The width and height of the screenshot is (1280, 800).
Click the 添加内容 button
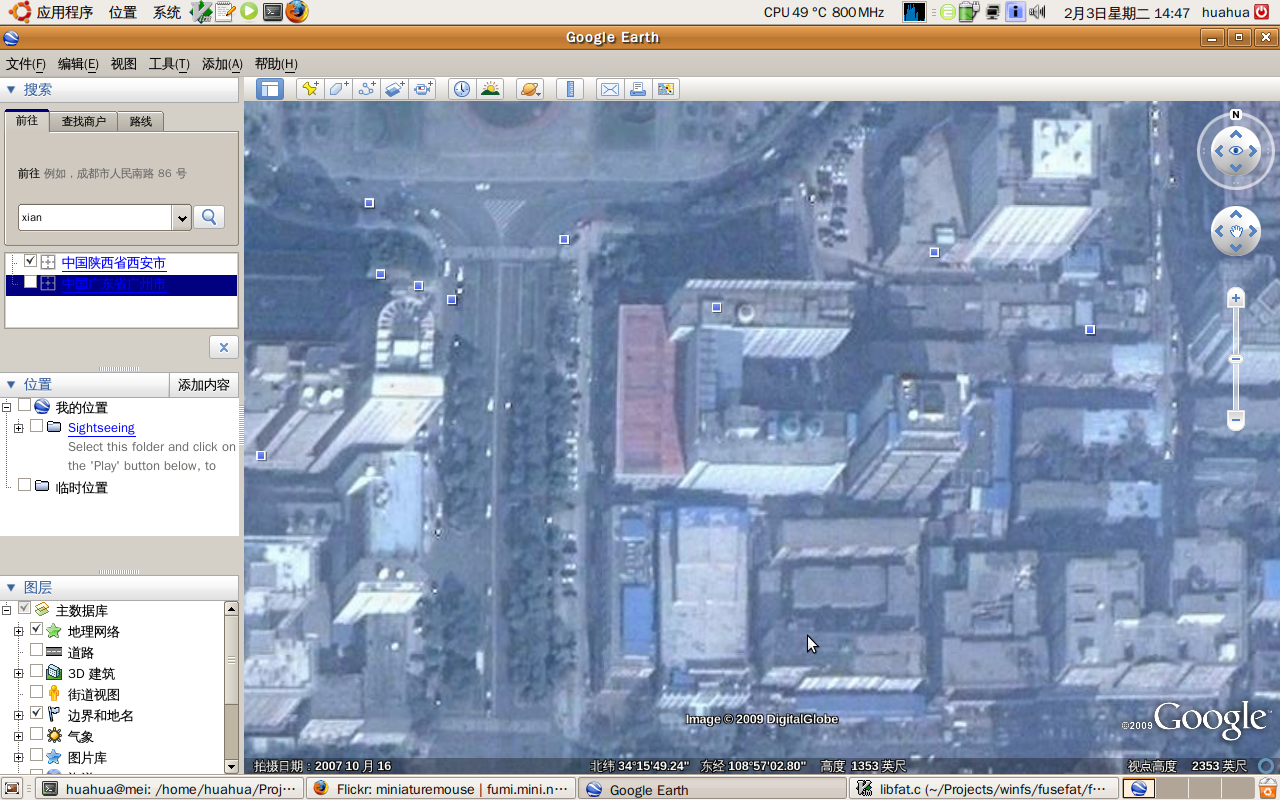[204, 385]
